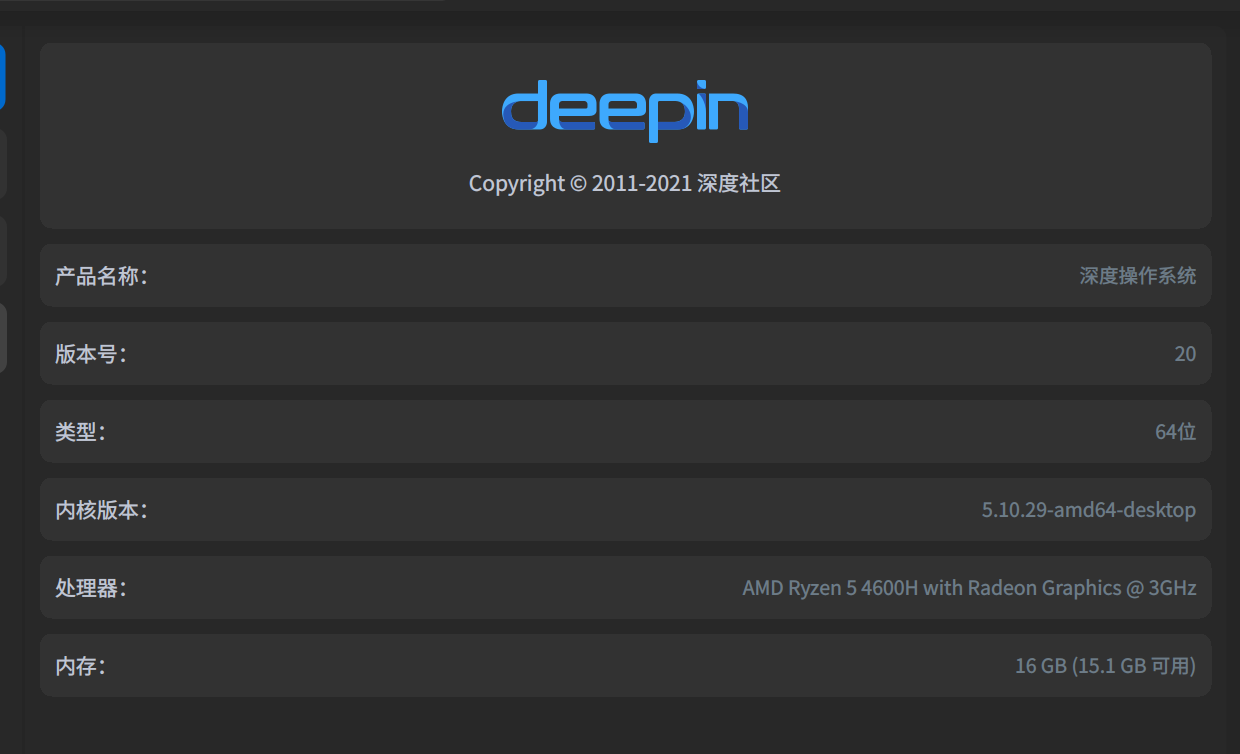This screenshot has width=1240, height=754.
Task: Click the 版本号 label
Action: pyautogui.click(x=91, y=354)
